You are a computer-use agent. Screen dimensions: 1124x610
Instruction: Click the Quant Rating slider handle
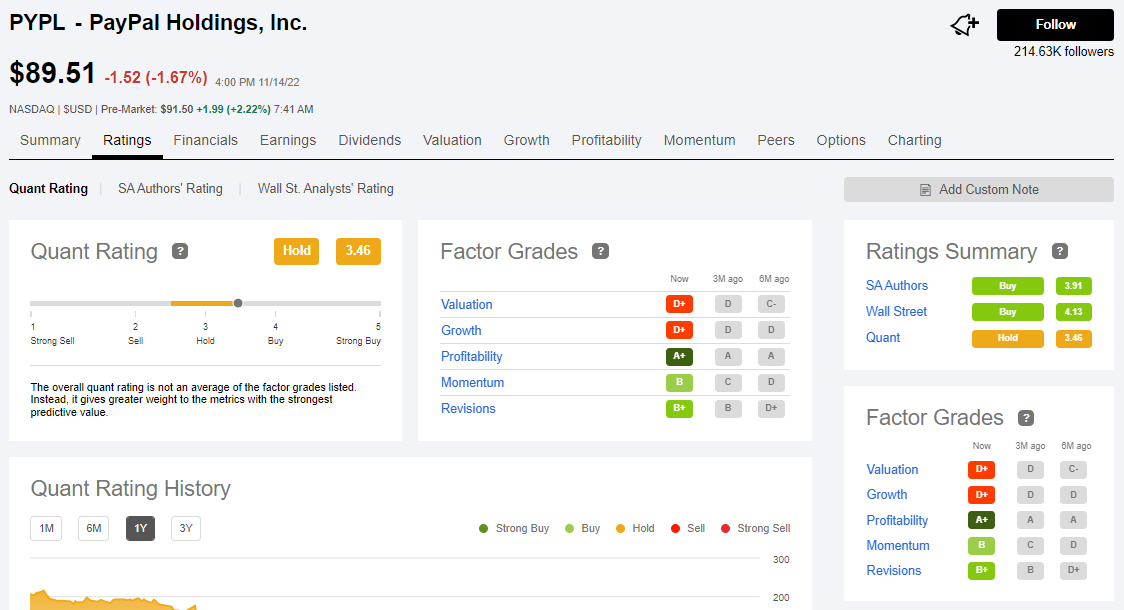click(238, 303)
